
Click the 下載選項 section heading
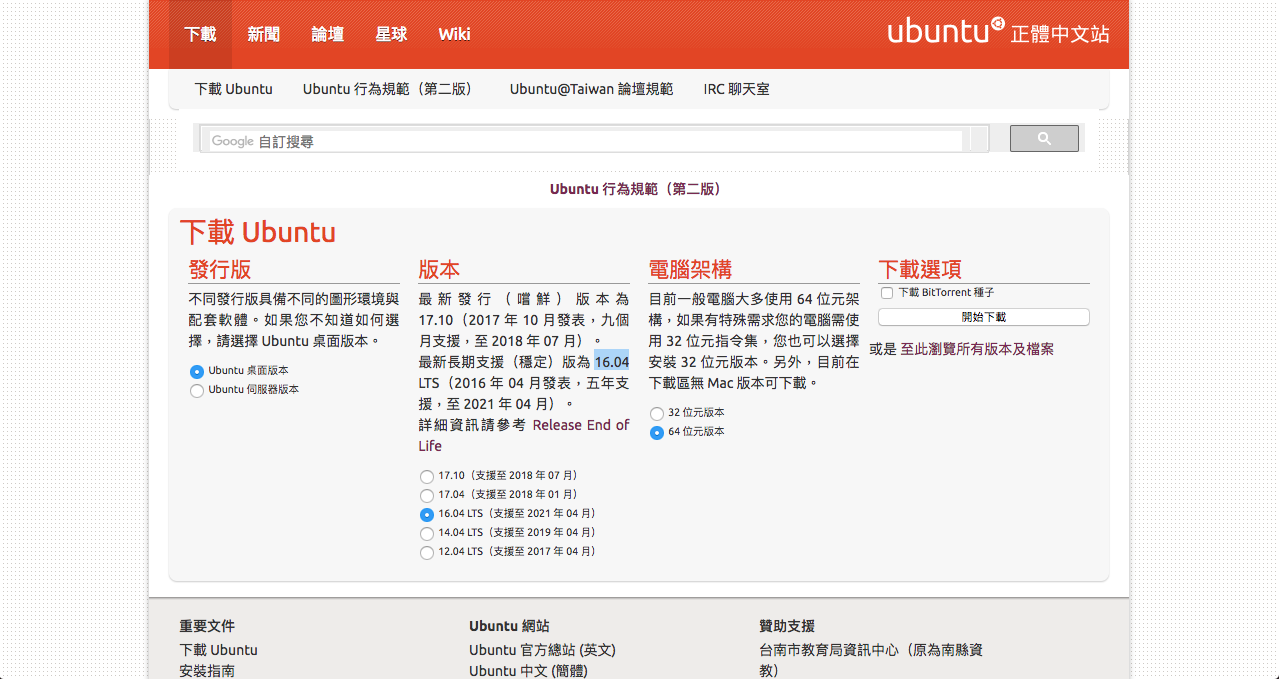pyautogui.click(x=920, y=269)
